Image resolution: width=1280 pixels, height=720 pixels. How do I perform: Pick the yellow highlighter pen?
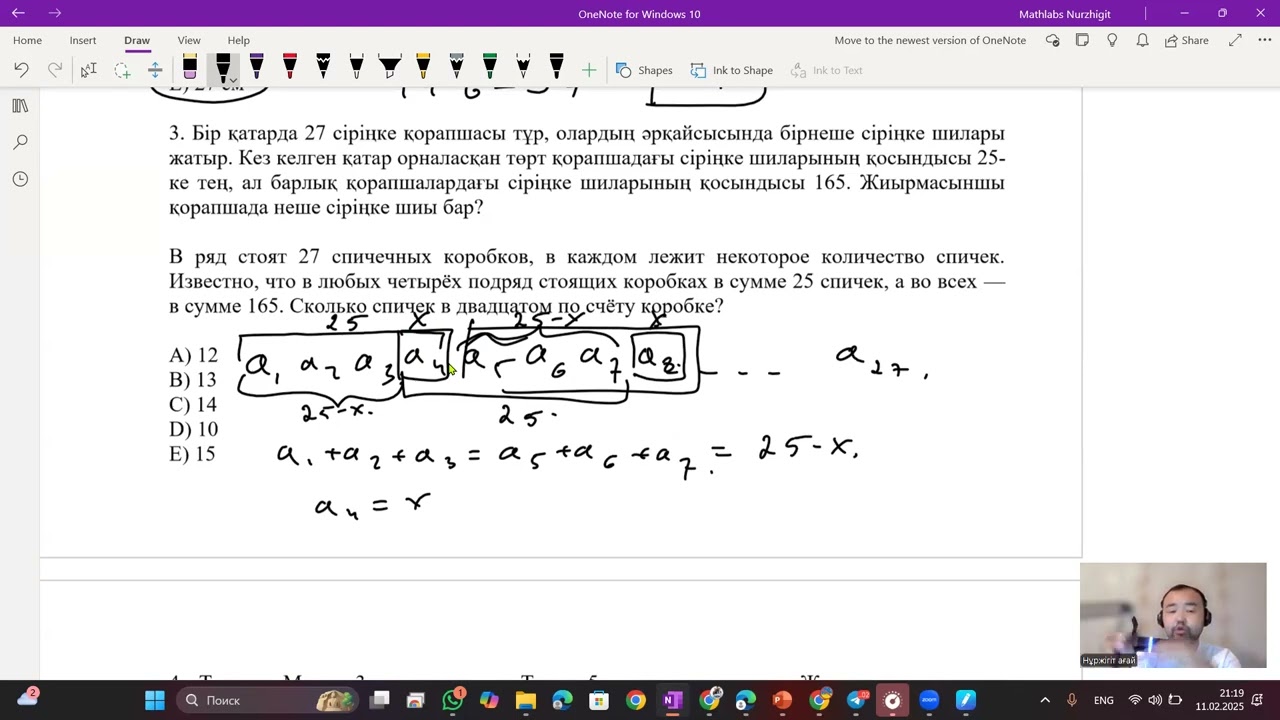pyautogui.click(x=423, y=68)
